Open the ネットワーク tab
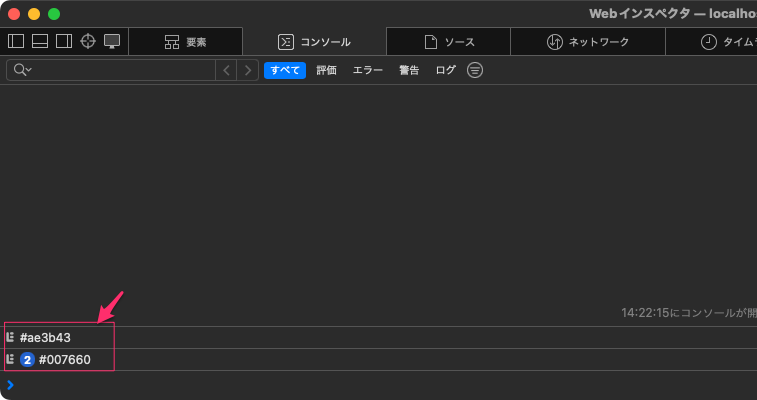 pos(588,42)
